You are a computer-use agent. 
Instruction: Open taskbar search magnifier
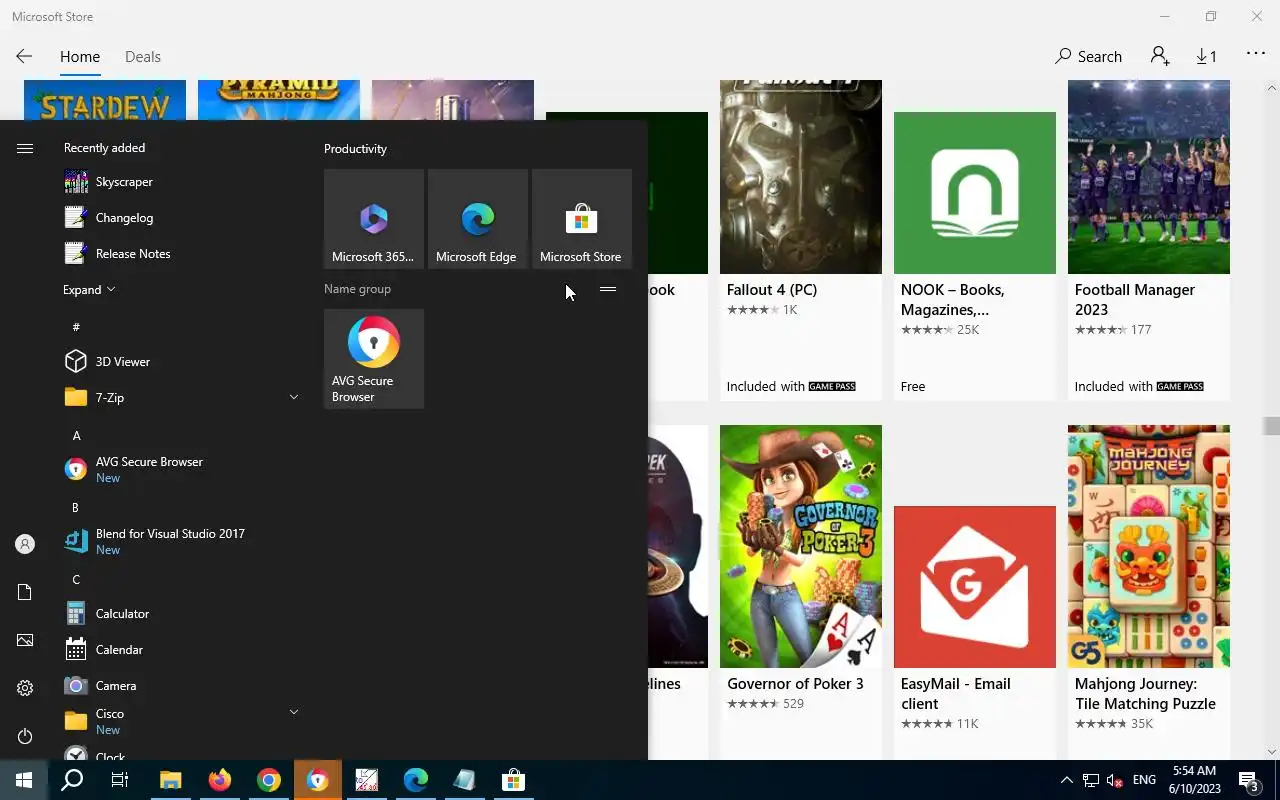pyautogui.click(x=72, y=780)
